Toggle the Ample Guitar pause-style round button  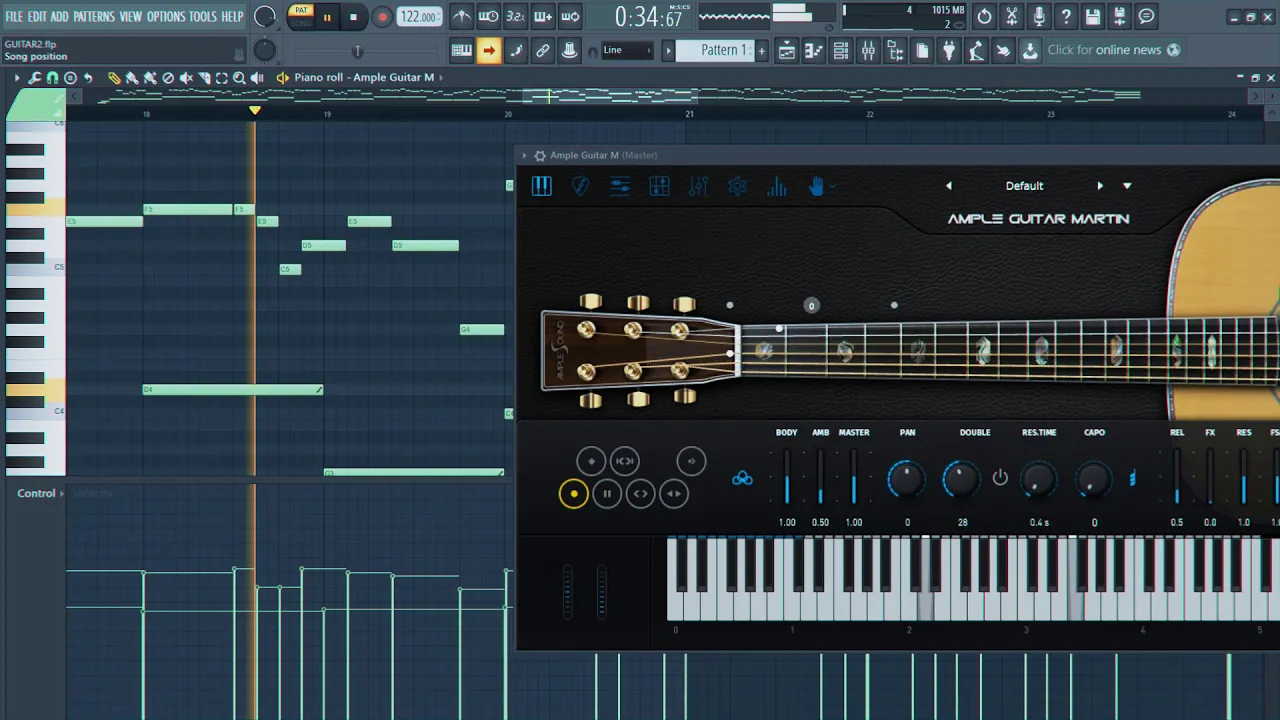click(x=607, y=493)
